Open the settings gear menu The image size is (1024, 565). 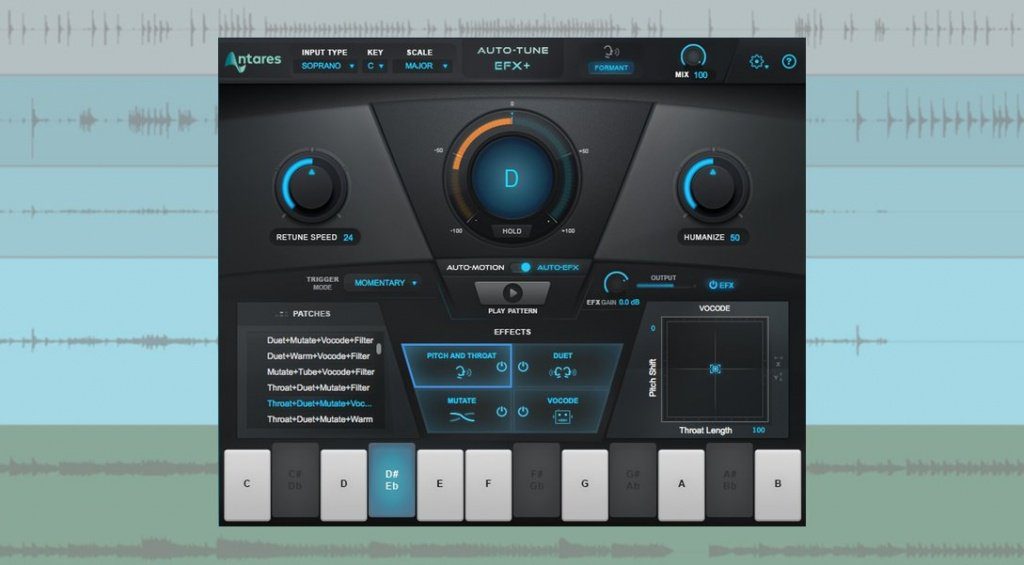tap(758, 62)
